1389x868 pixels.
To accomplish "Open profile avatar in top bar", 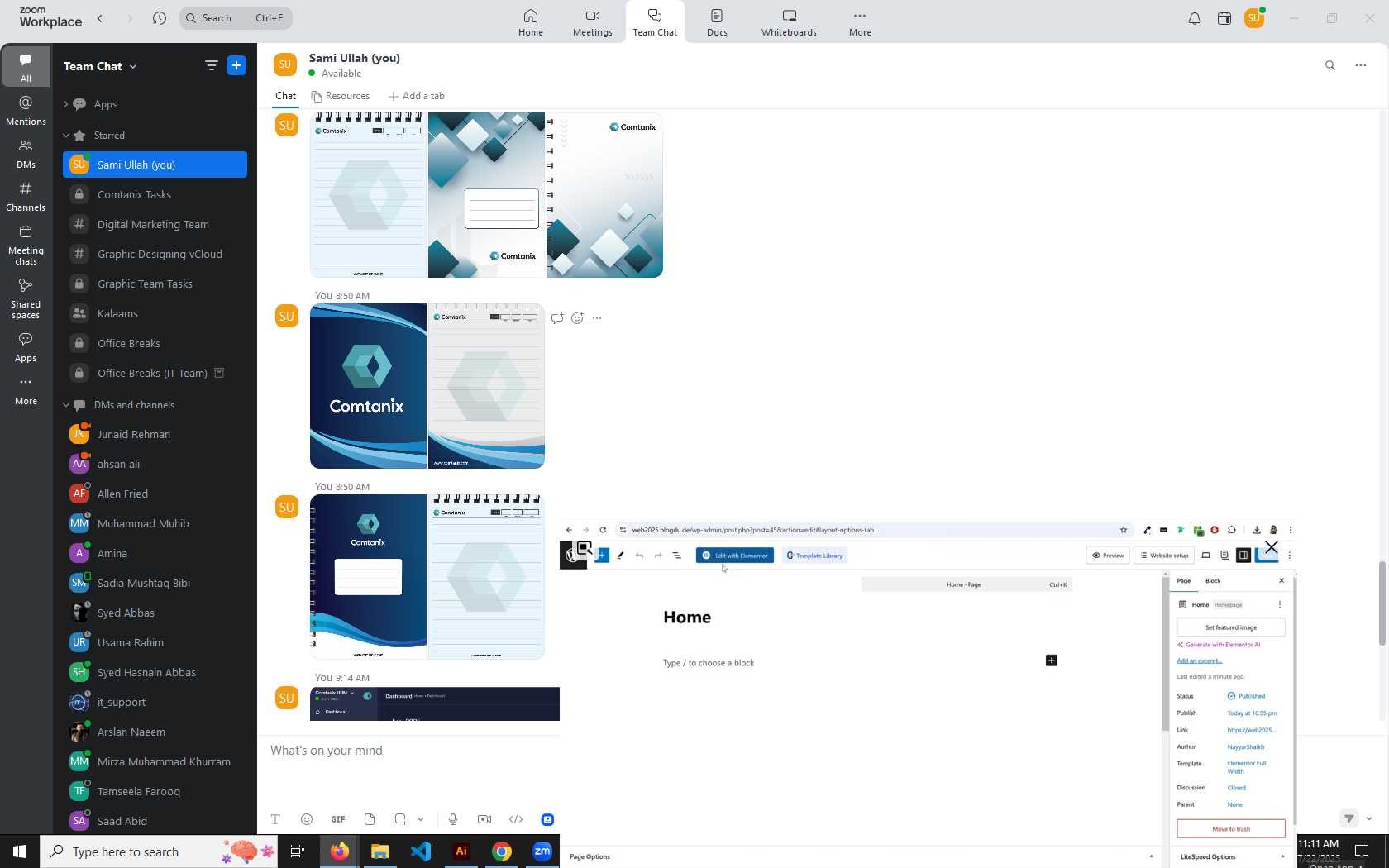I will click(x=1254, y=18).
